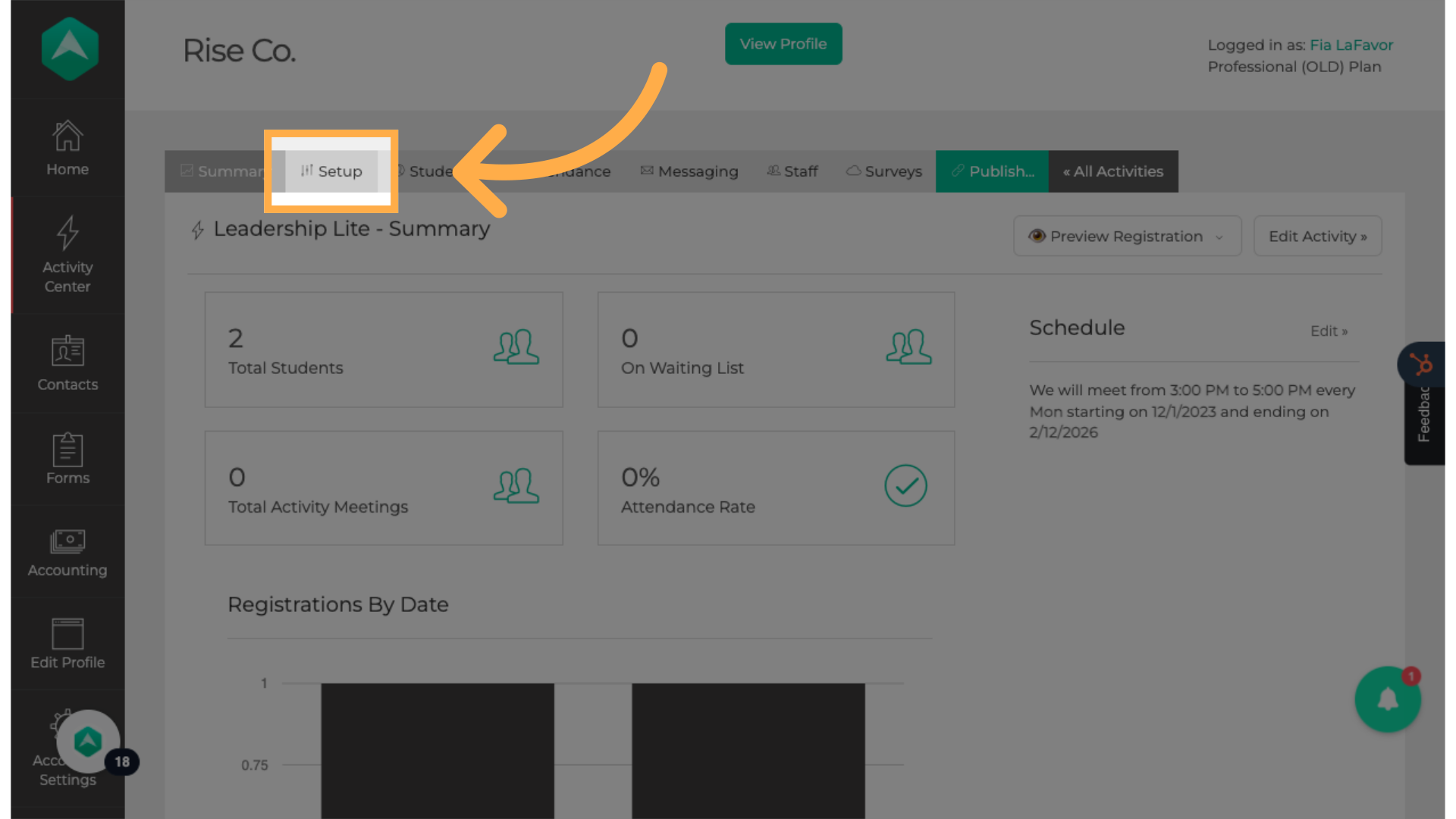Open the green bell notifications button

pos(1388,699)
